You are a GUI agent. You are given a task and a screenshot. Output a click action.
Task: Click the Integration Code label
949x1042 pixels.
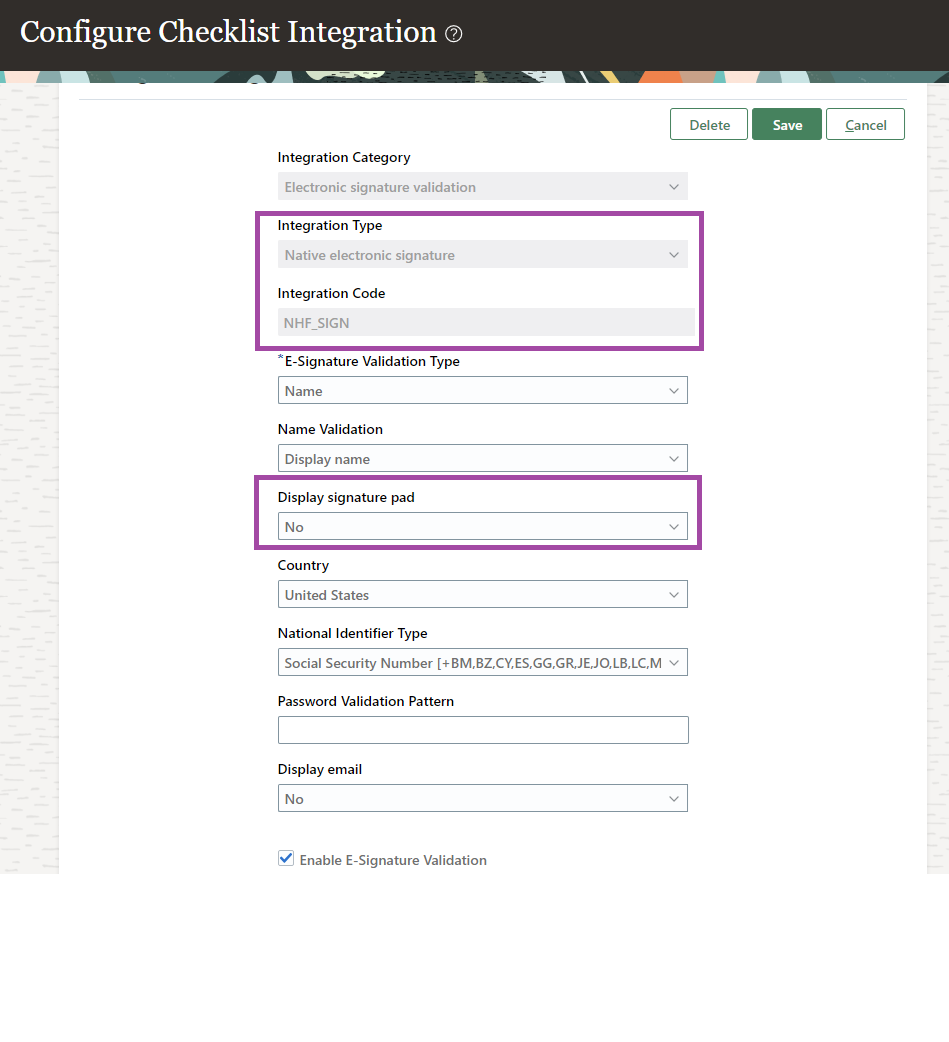[x=331, y=294]
